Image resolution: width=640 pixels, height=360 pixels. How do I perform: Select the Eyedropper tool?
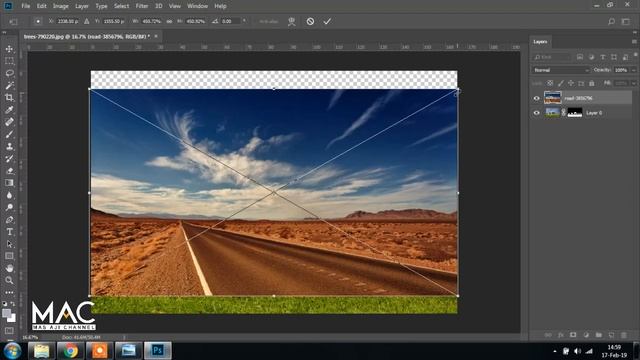[x=9, y=110]
